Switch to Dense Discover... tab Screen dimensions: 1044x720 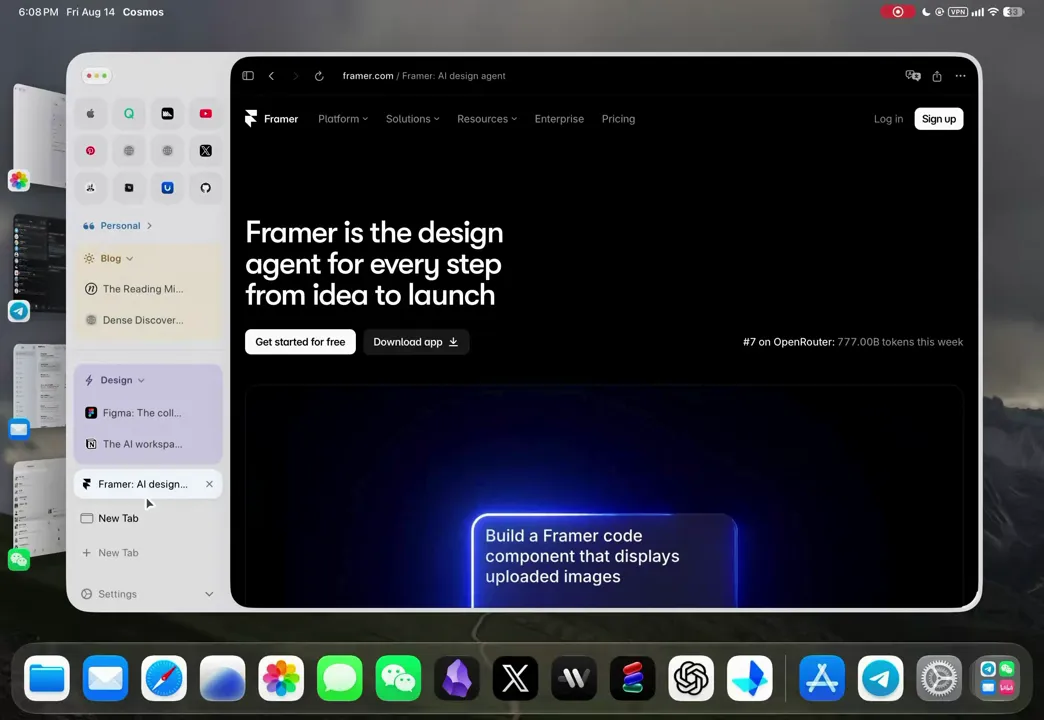tap(148, 320)
